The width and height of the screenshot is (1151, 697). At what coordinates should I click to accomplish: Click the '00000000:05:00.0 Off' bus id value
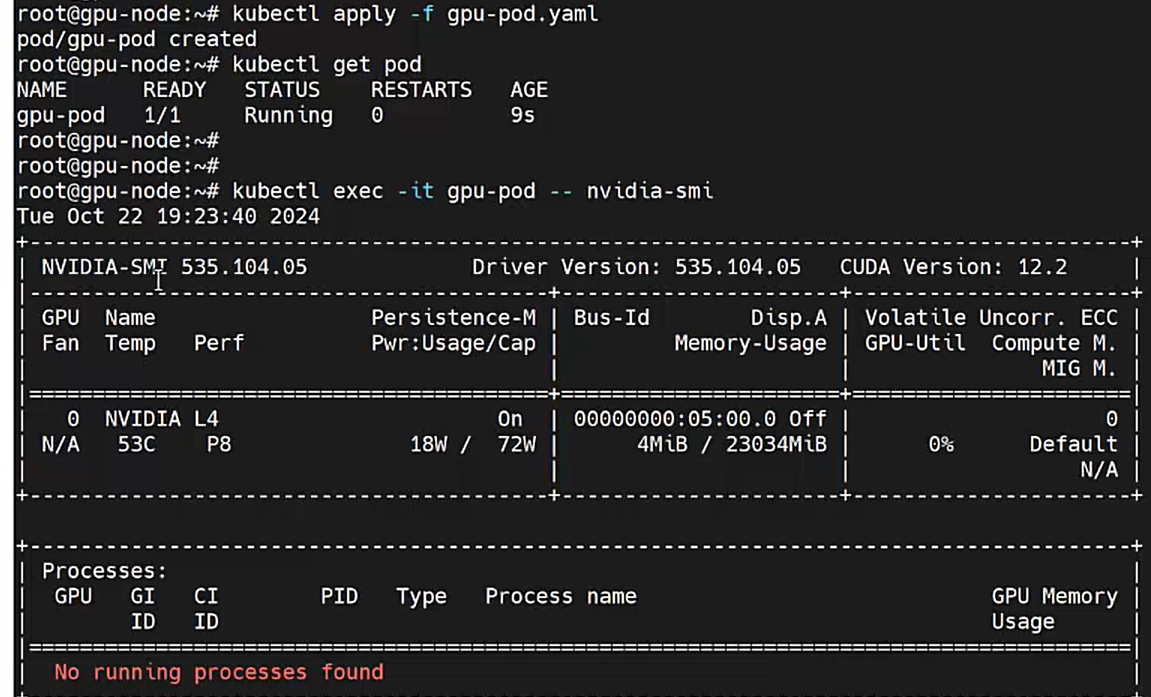(x=700, y=419)
